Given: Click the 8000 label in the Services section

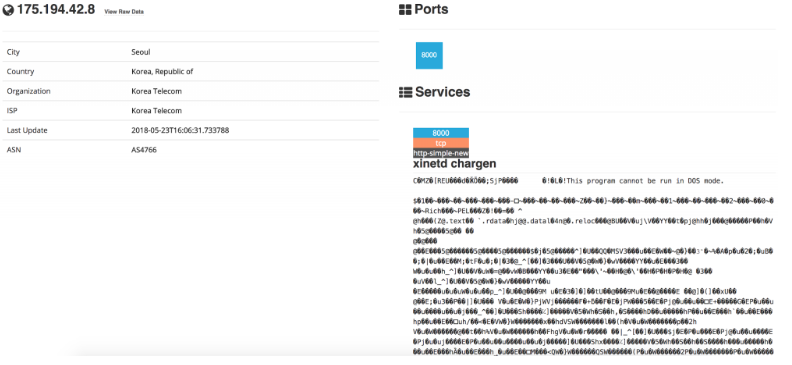Looking at the screenshot, I should click(440, 133).
